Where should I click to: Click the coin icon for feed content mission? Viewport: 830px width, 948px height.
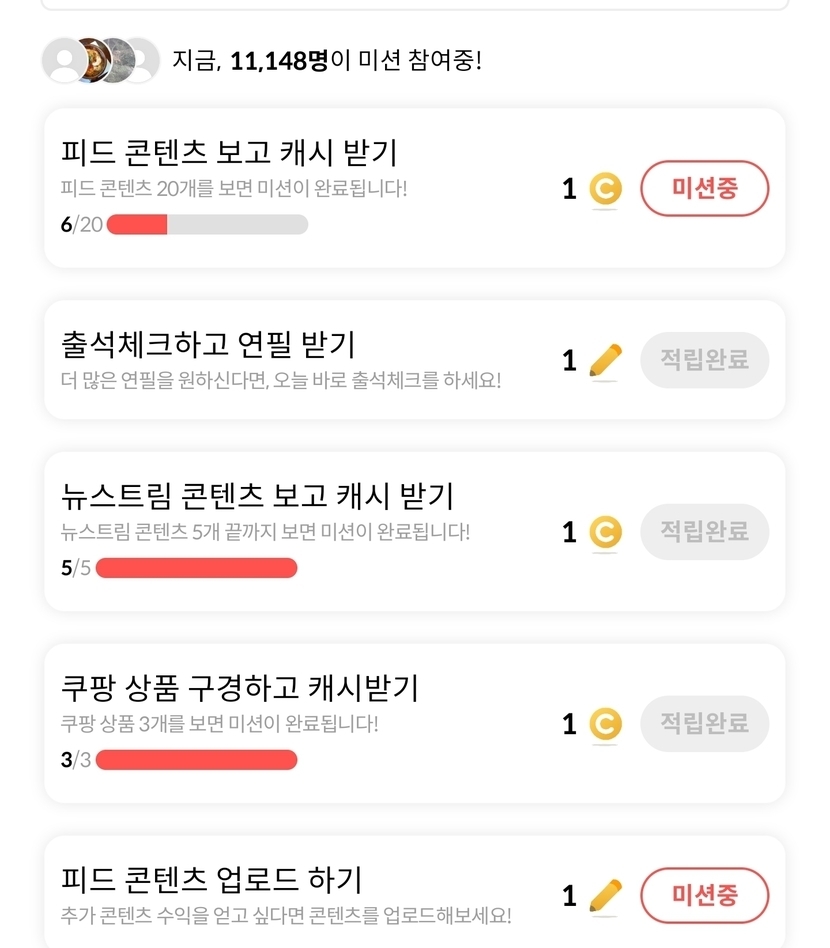tap(605, 189)
